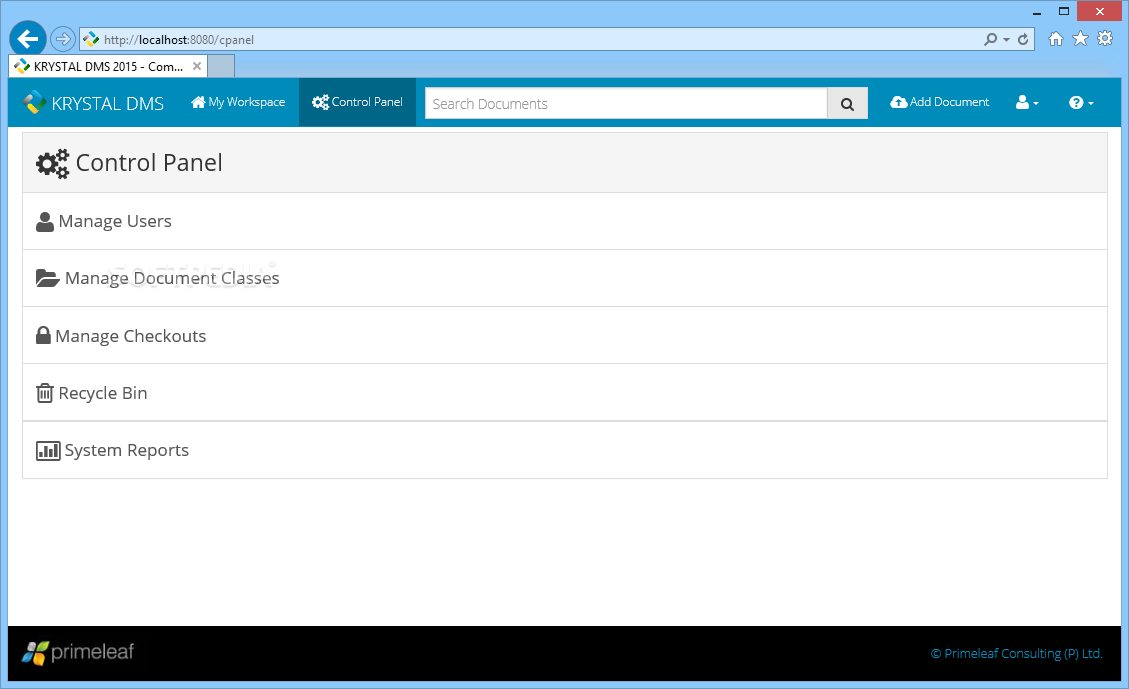Viewport: 1129px width, 689px height.
Task: Open System Reports
Action: 564,450
